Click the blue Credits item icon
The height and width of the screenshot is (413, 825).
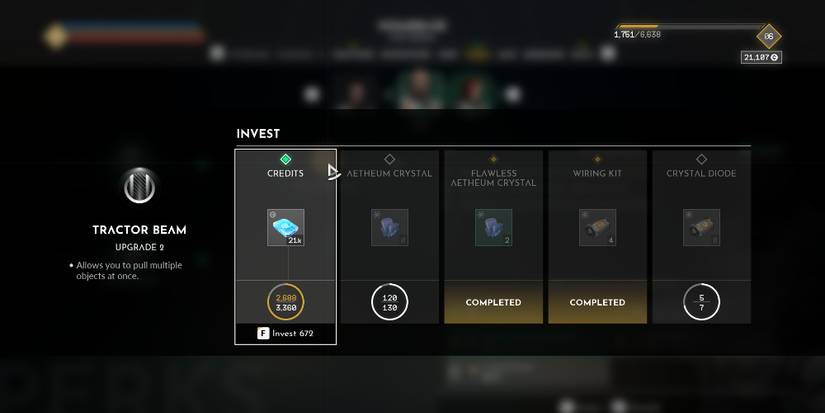tap(286, 227)
